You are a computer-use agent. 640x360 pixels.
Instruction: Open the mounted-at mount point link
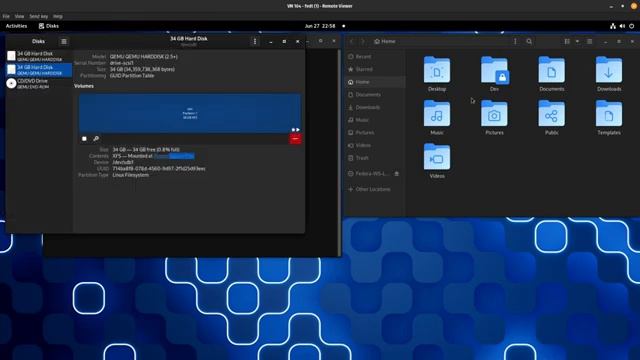click(174, 156)
